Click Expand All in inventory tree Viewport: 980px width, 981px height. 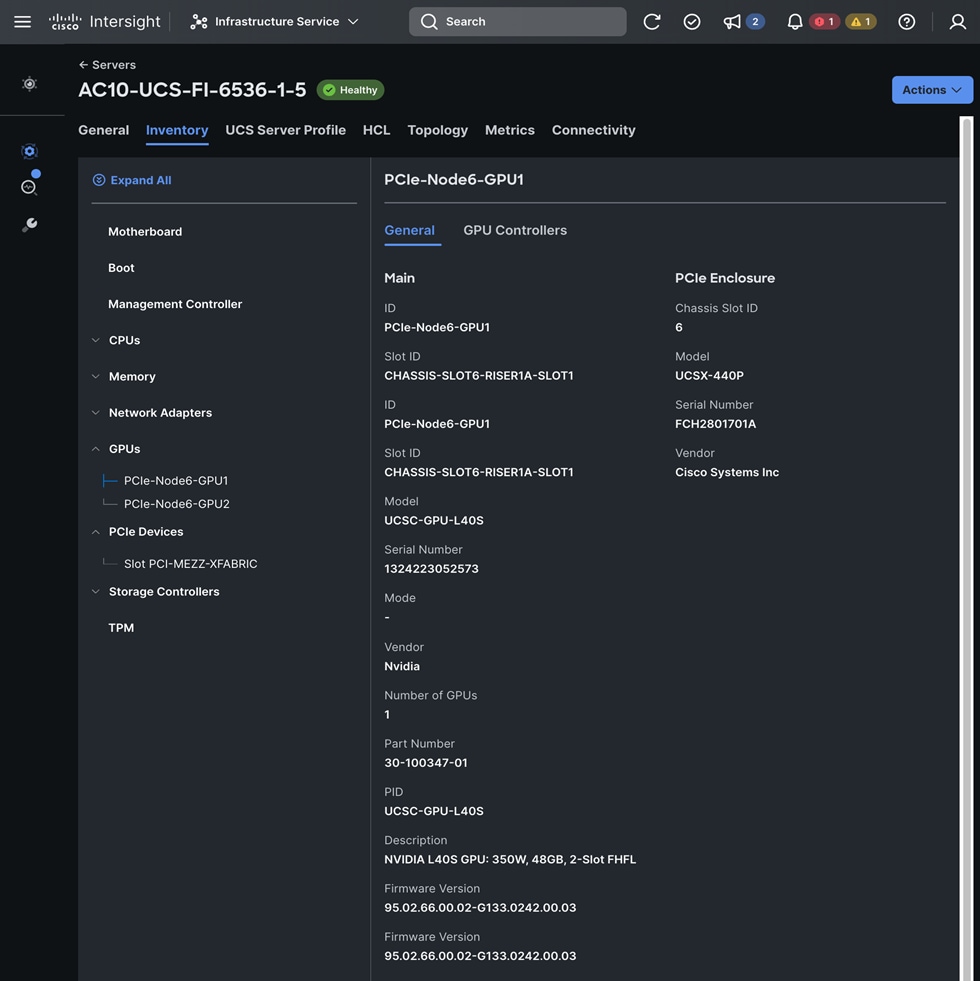[132, 180]
